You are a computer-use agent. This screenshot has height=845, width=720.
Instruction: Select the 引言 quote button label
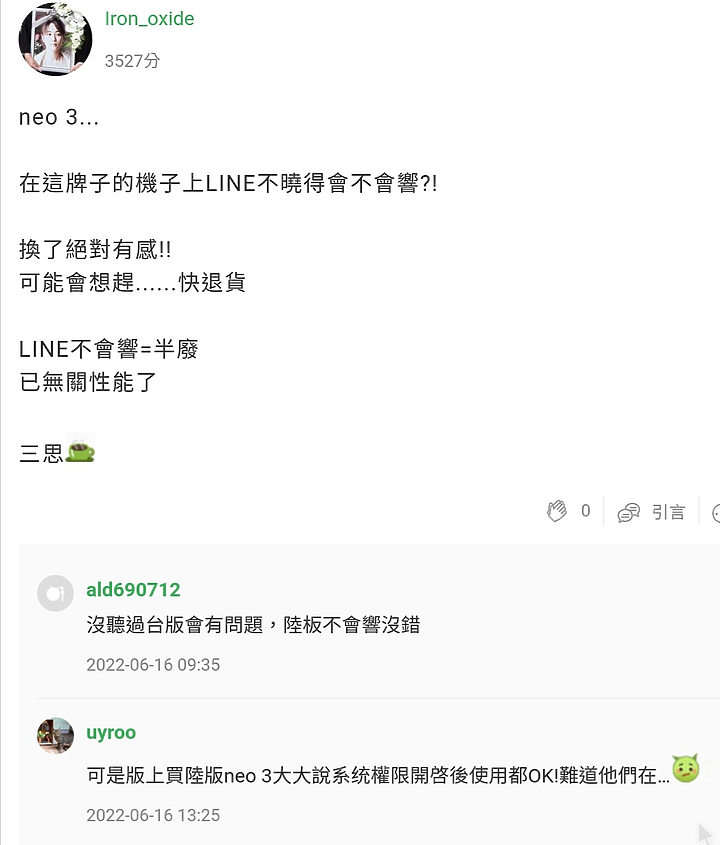668,512
